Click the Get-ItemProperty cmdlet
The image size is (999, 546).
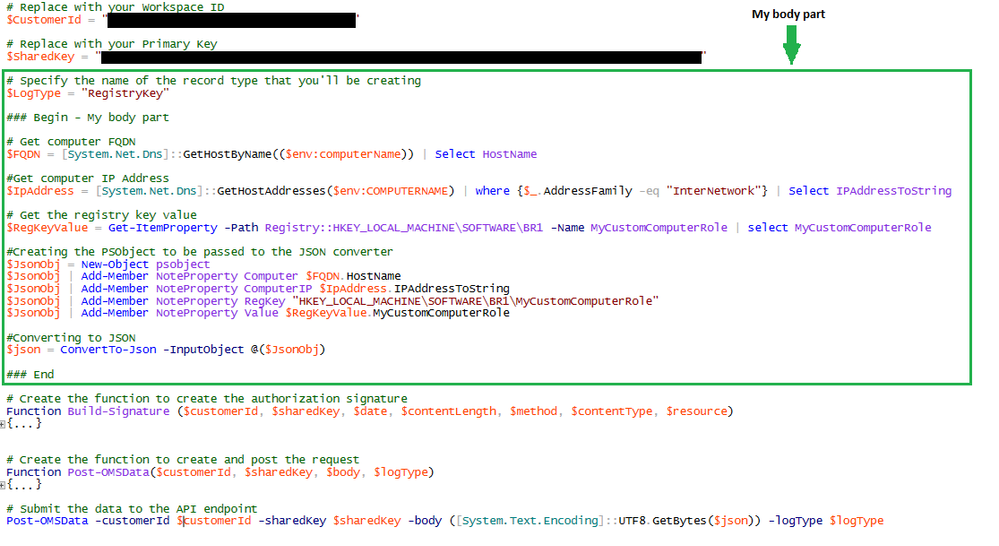click(x=162, y=227)
